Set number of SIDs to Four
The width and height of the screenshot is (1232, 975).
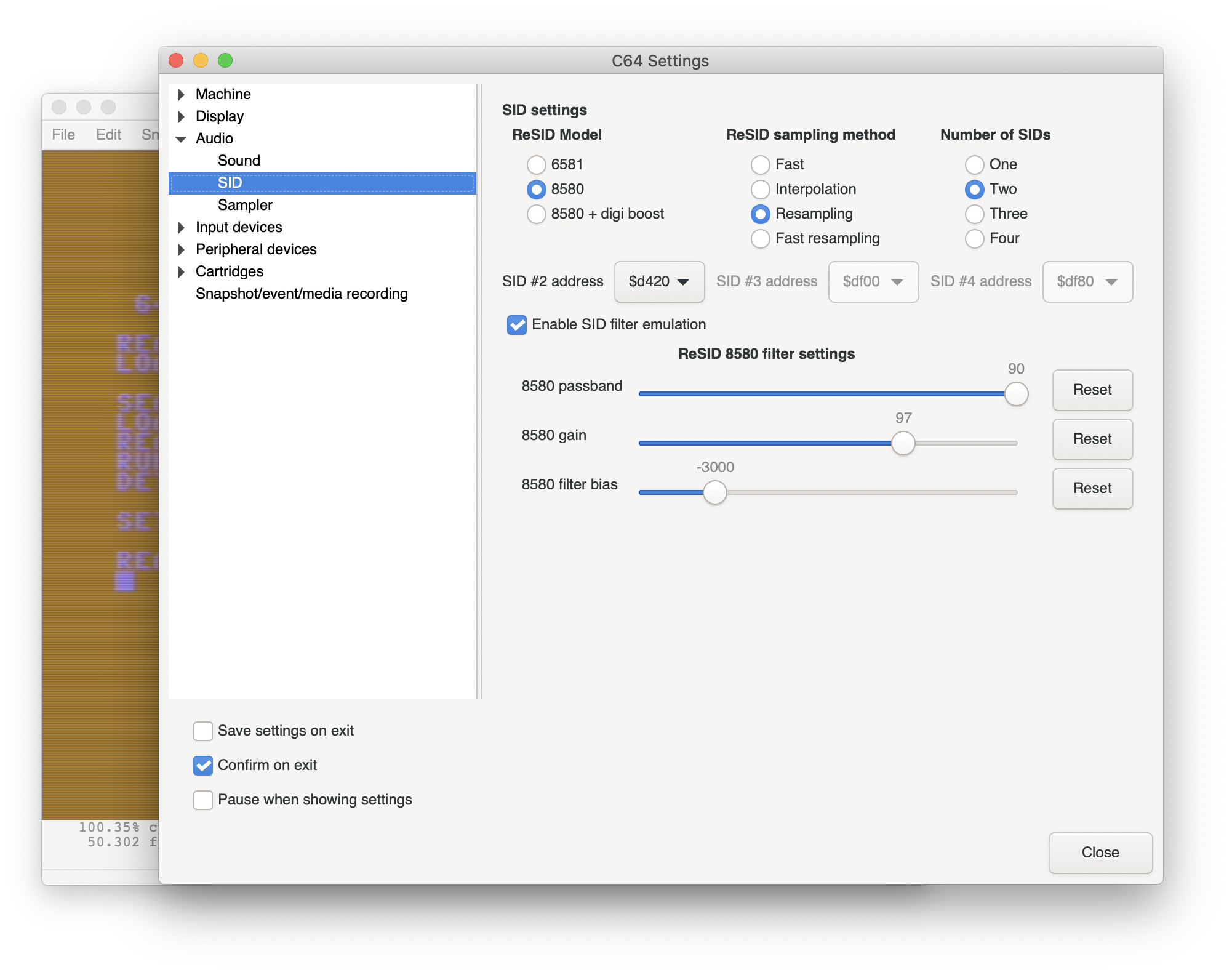pyautogui.click(x=975, y=239)
